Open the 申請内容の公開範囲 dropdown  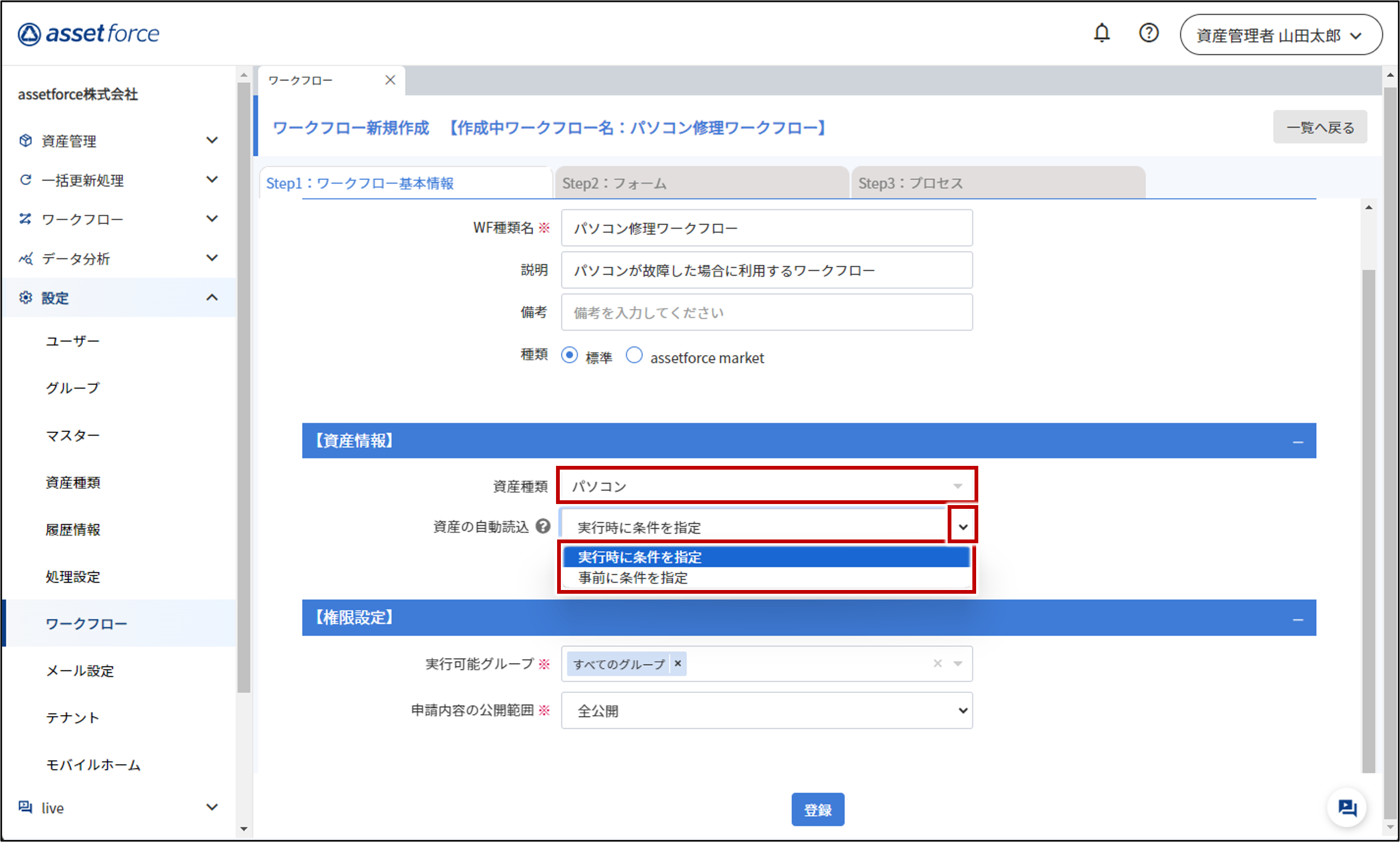pyautogui.click(x=767, y=710)
